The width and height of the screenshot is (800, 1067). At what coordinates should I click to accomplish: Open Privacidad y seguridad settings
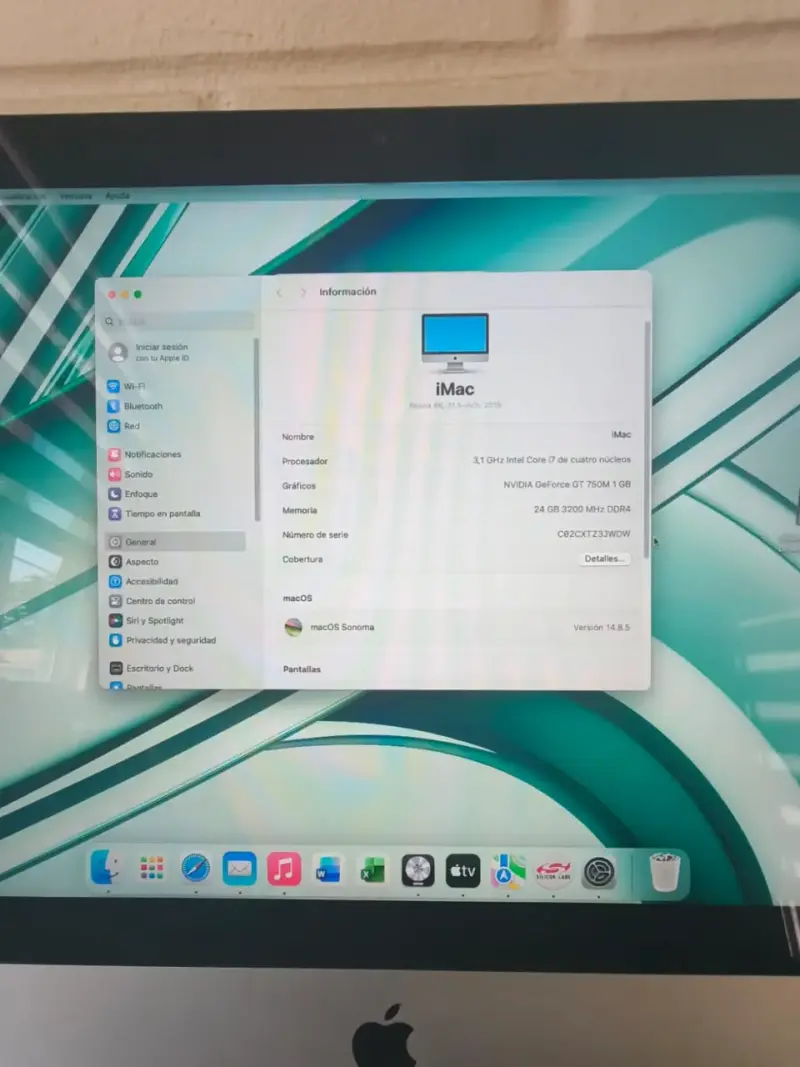point(163,640)
